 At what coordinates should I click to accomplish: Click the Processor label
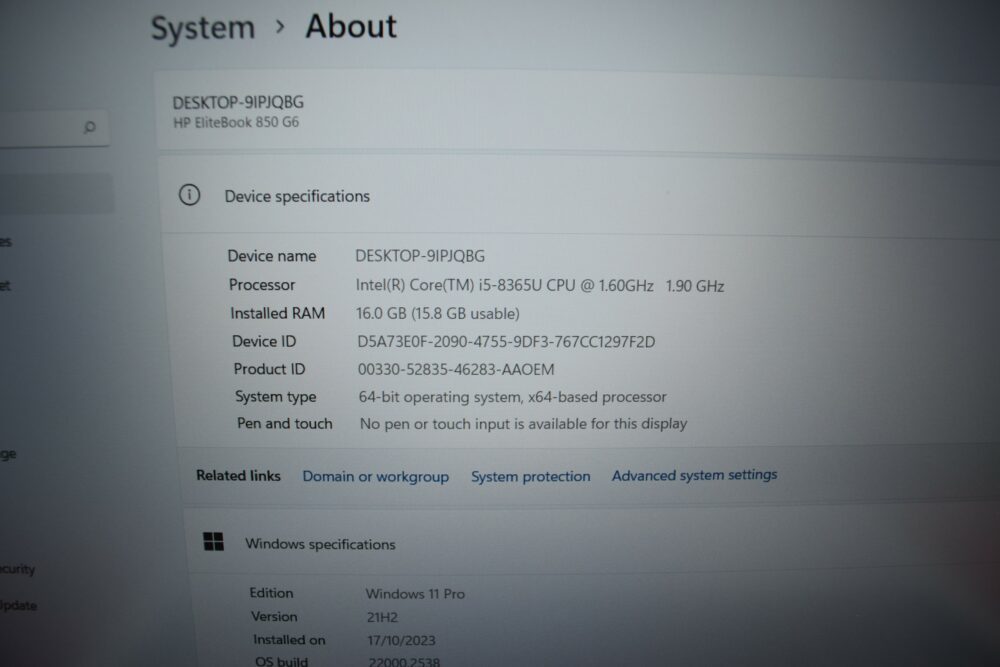click(262, 284)
